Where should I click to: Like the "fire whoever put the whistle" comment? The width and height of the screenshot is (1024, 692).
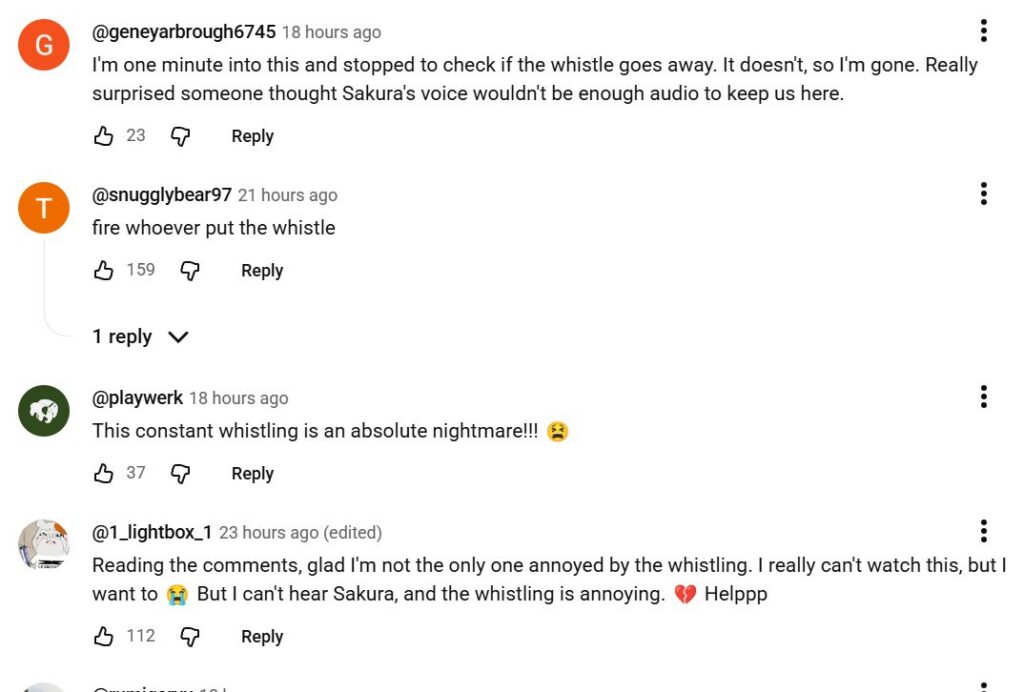(x=104, y=270)
